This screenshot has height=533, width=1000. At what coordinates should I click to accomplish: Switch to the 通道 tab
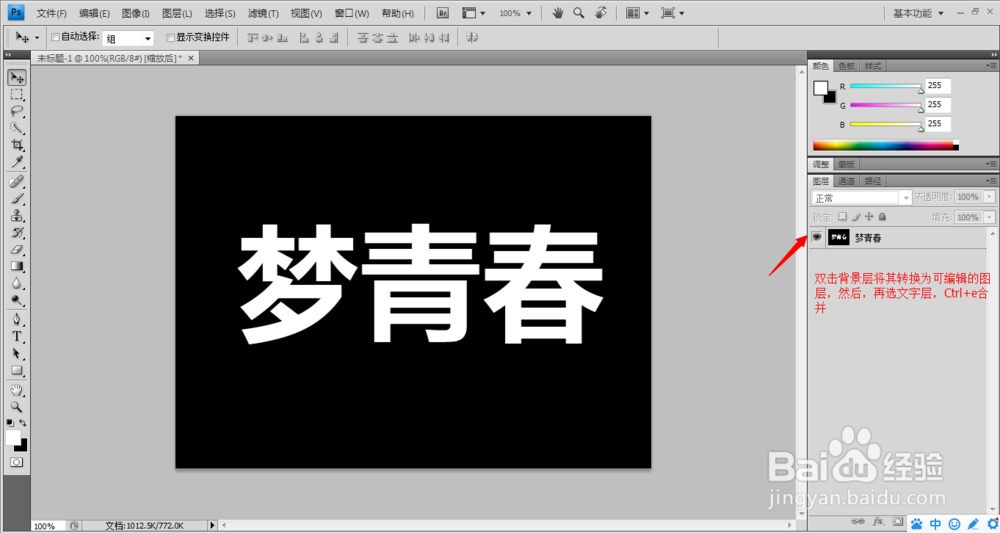tap(846, 181)
